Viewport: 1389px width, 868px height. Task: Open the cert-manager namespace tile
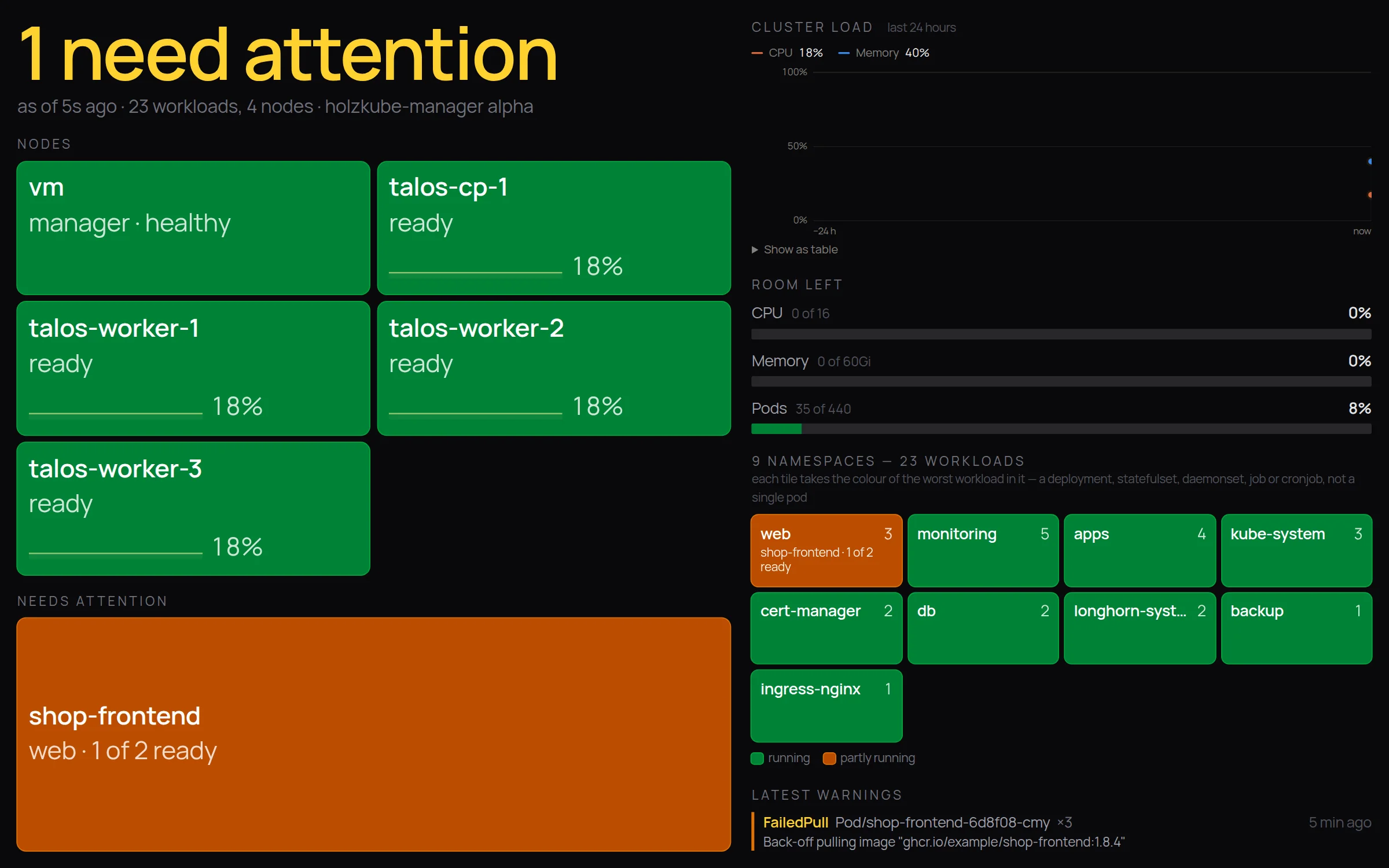pyautogui.click(x=826, y=628)
